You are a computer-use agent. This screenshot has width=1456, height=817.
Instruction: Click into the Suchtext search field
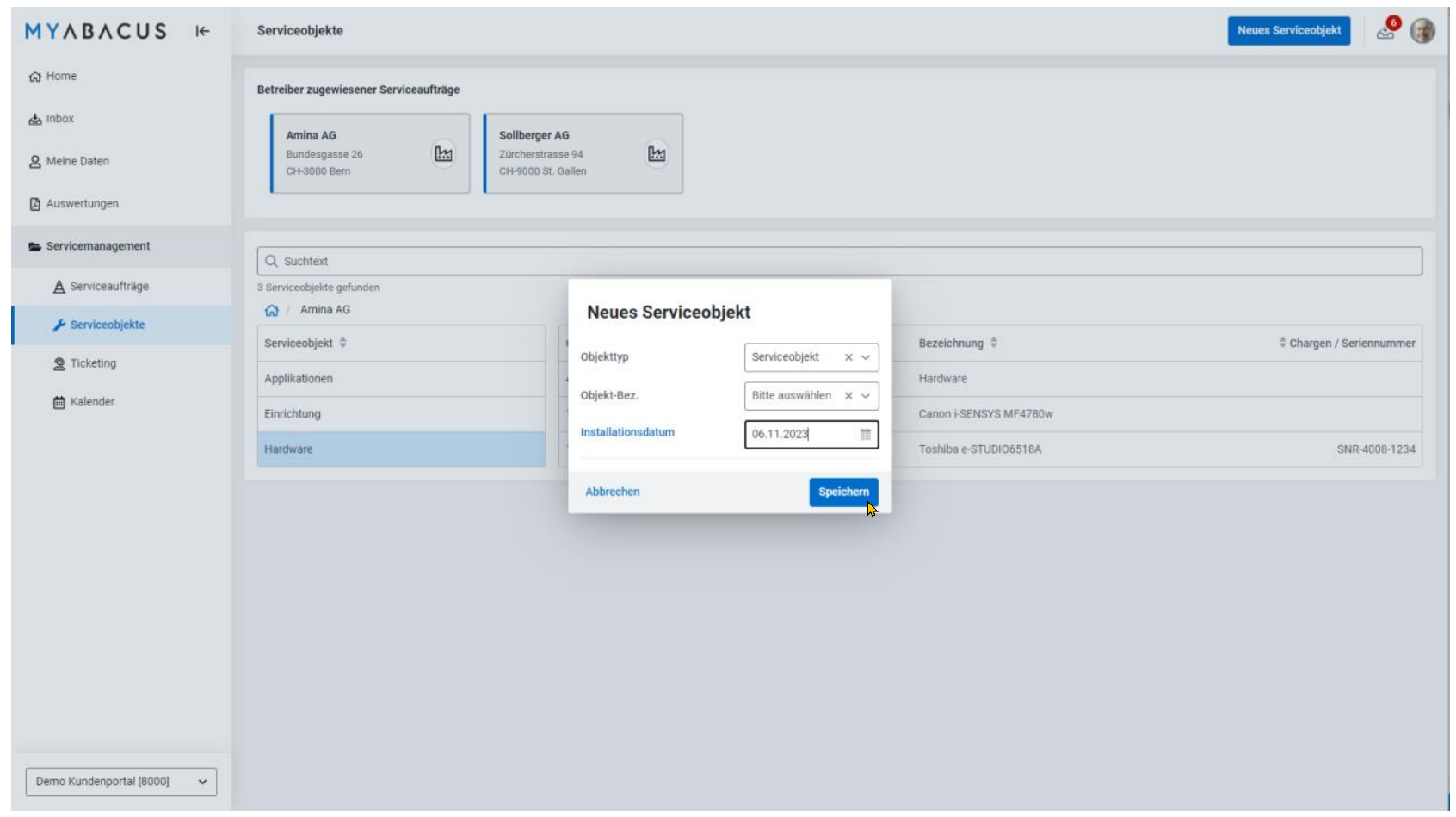839,261
